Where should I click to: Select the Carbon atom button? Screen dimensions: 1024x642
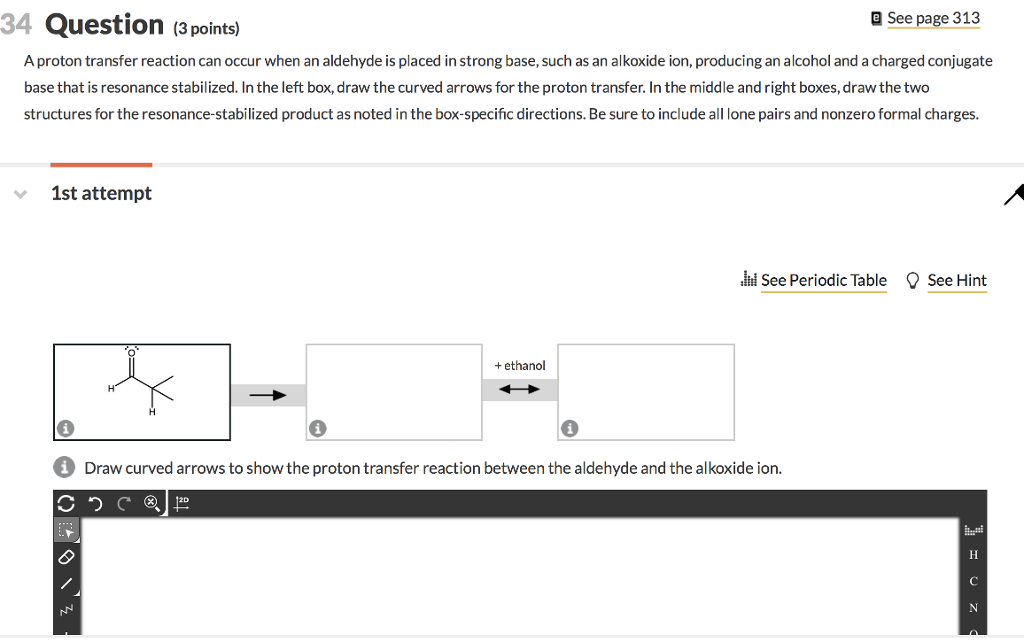tap(973, 581)
